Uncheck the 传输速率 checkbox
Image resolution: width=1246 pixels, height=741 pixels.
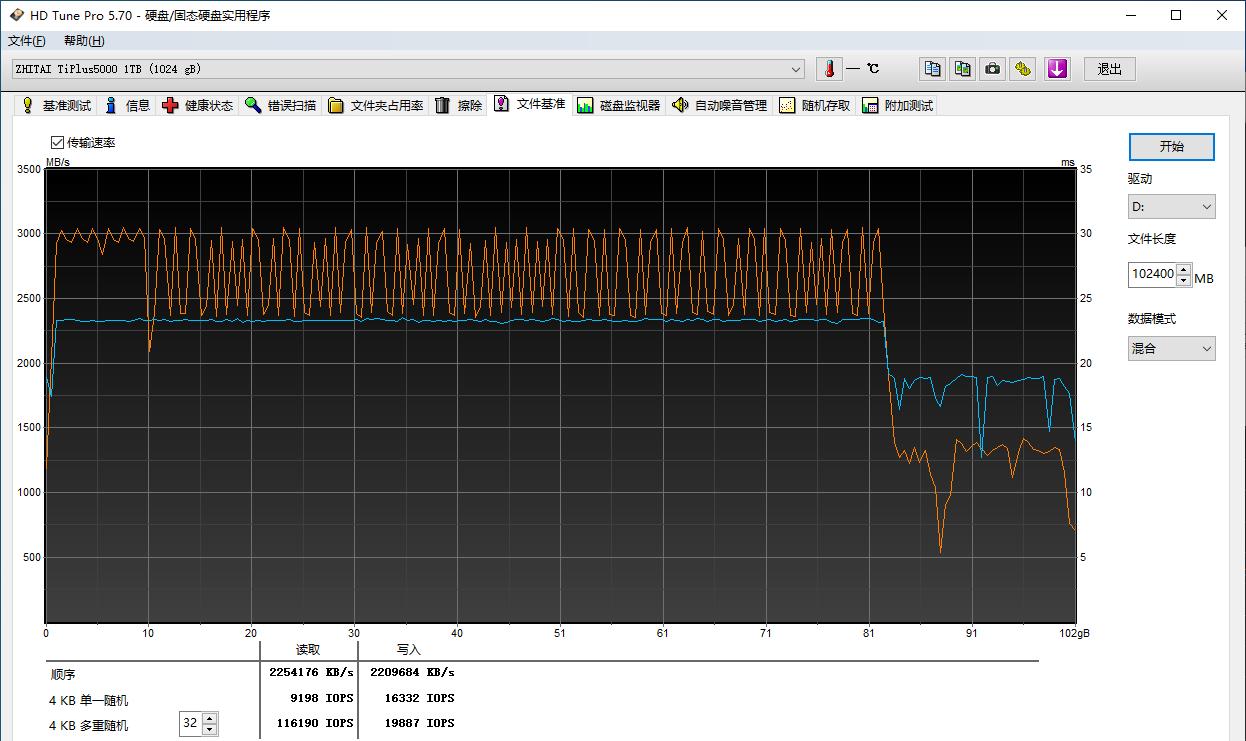click(x=57, y=143)
